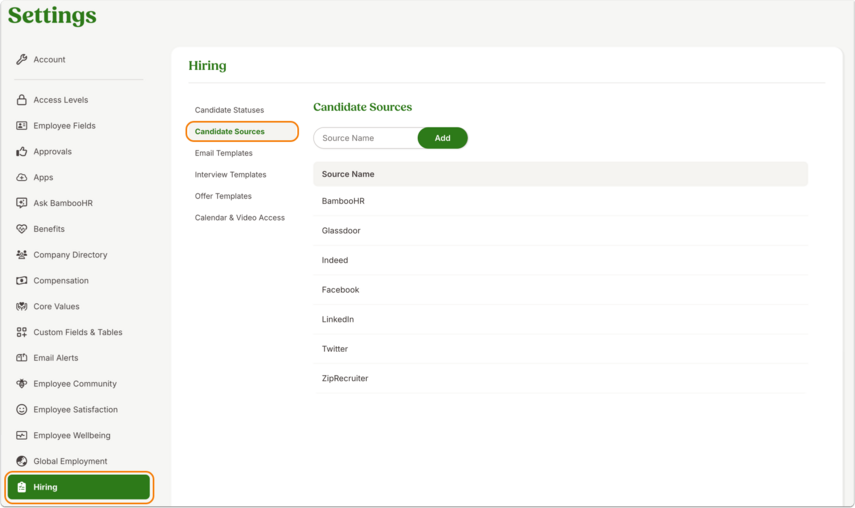Open Core Values label

(x=56, y=306)
